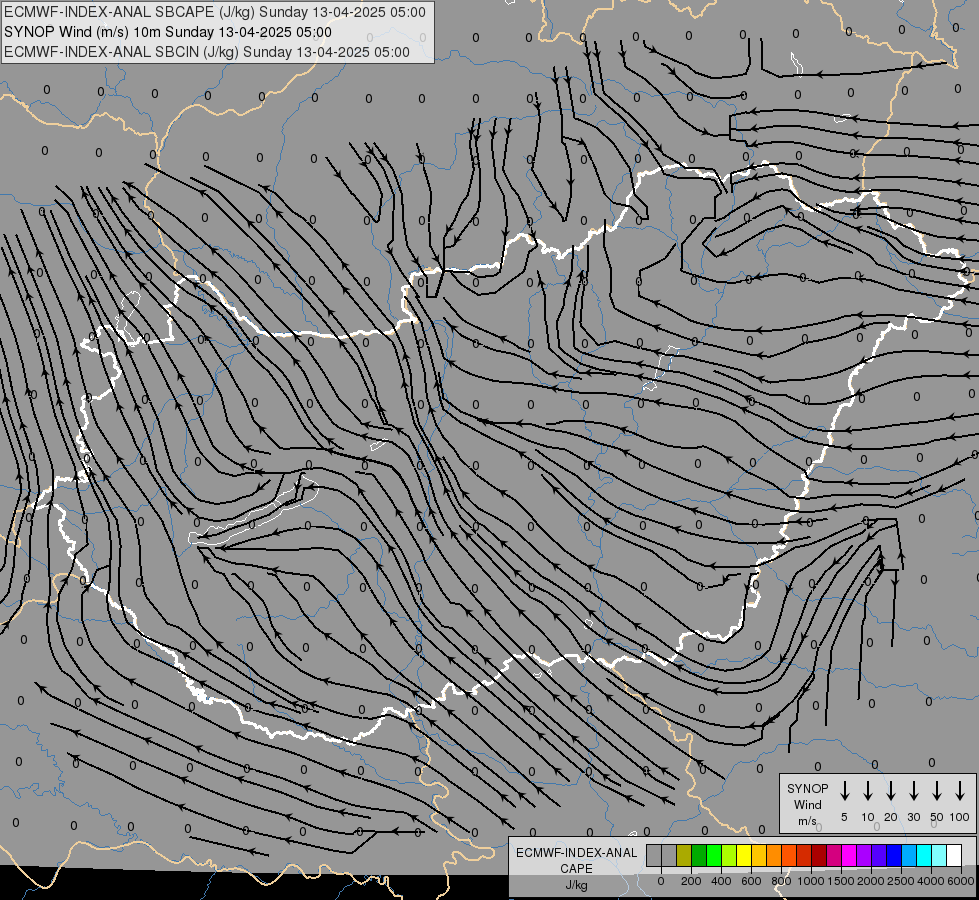The image size is (979, 900).
Task: Click the wind arrow above the 5 m/s label
Action: click(844, 791)
